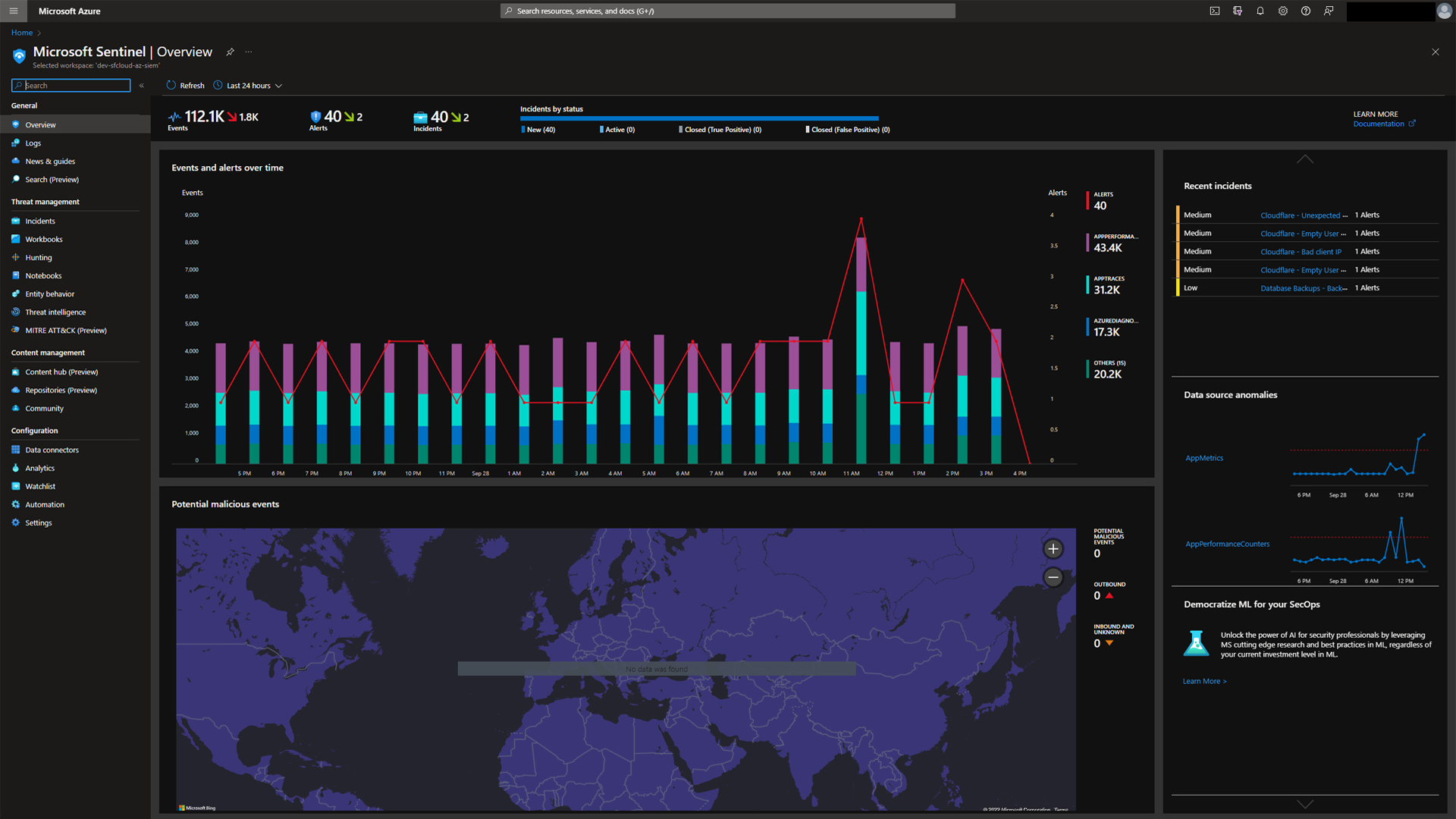Open Cloud Shell from top bar

[x=1215, y=11]
